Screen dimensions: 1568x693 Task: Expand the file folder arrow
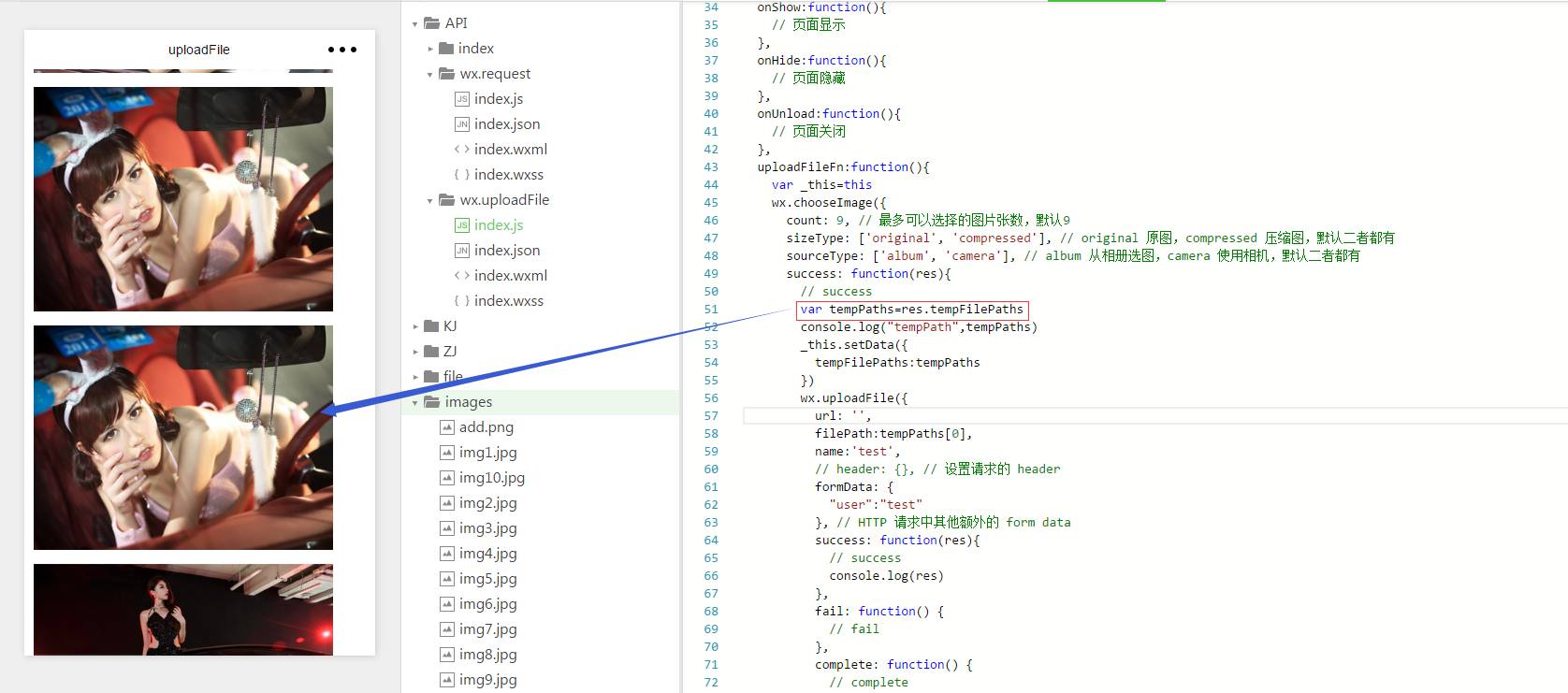415,377
